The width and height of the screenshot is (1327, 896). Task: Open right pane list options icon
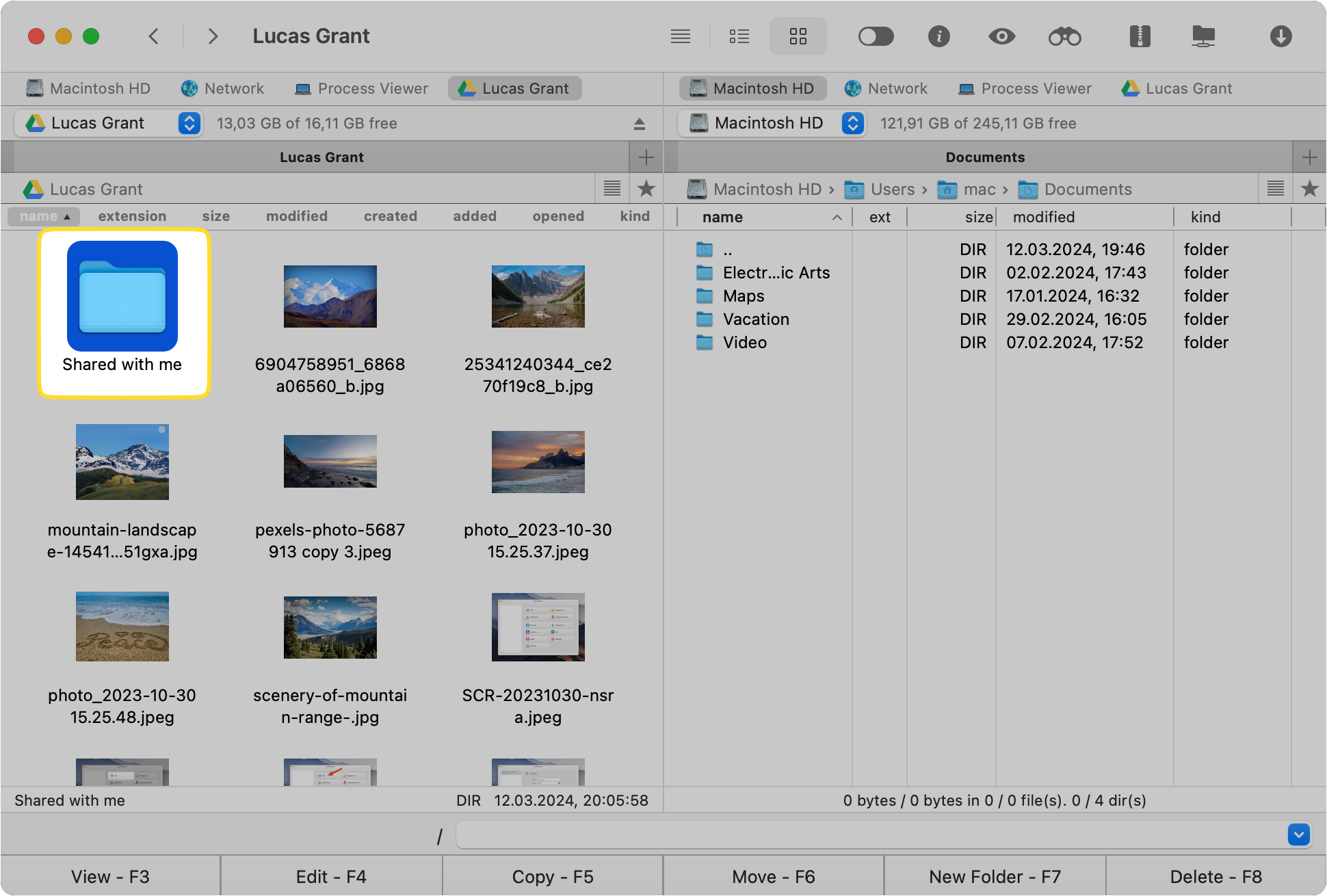tap(1276, 189)
